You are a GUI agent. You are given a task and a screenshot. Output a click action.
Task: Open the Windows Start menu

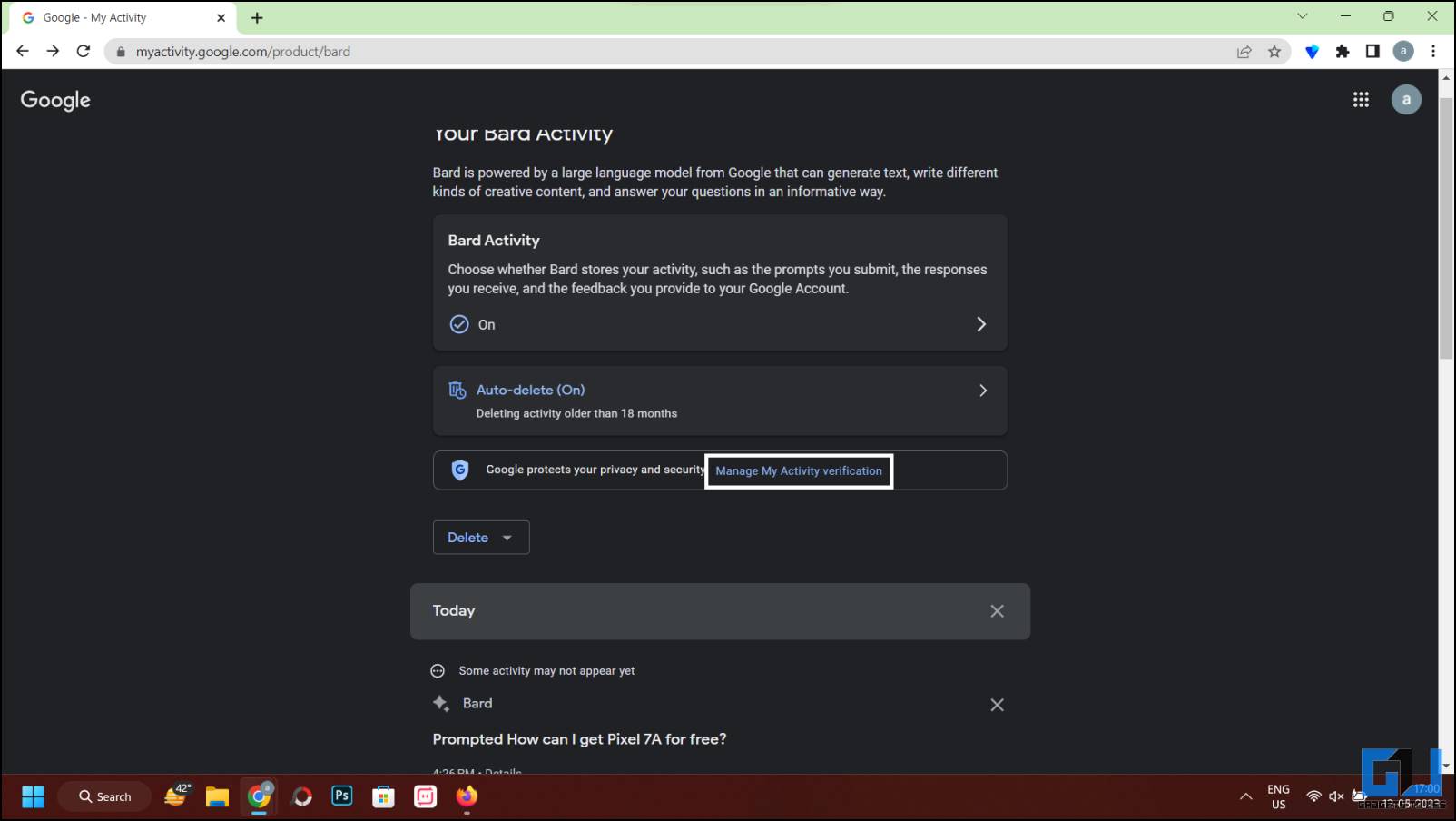point(33,796)
